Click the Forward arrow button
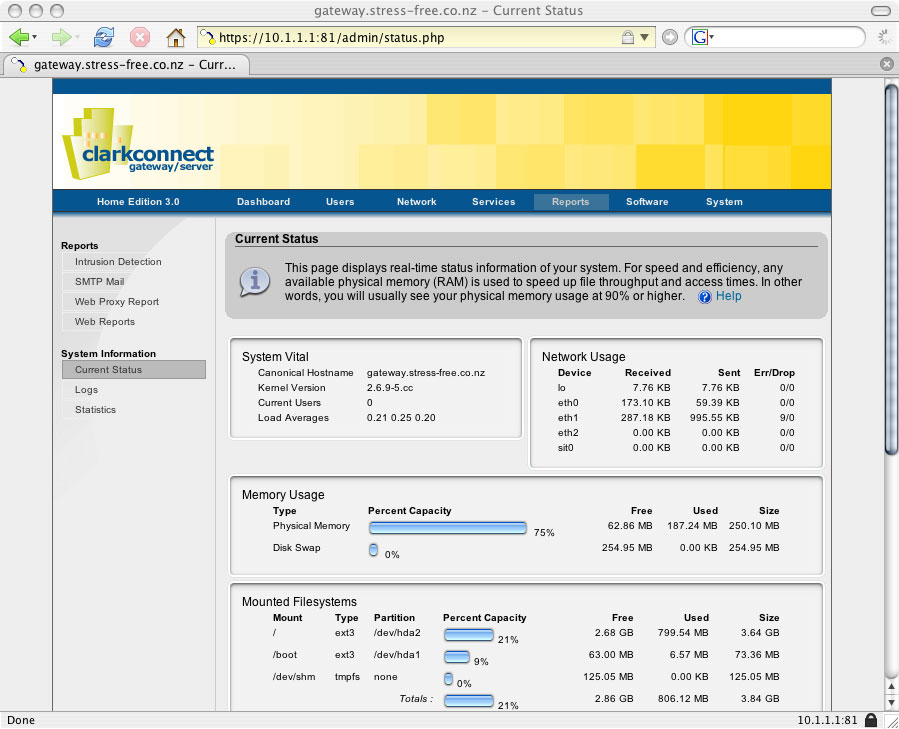899x729 pixels. [x=61, y=38]
